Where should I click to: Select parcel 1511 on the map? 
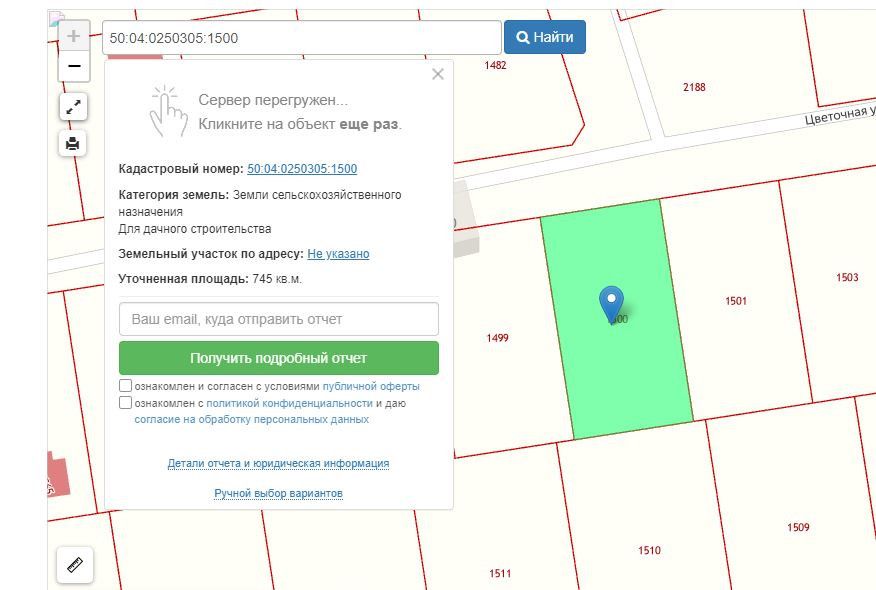click(x=500, y=573)
